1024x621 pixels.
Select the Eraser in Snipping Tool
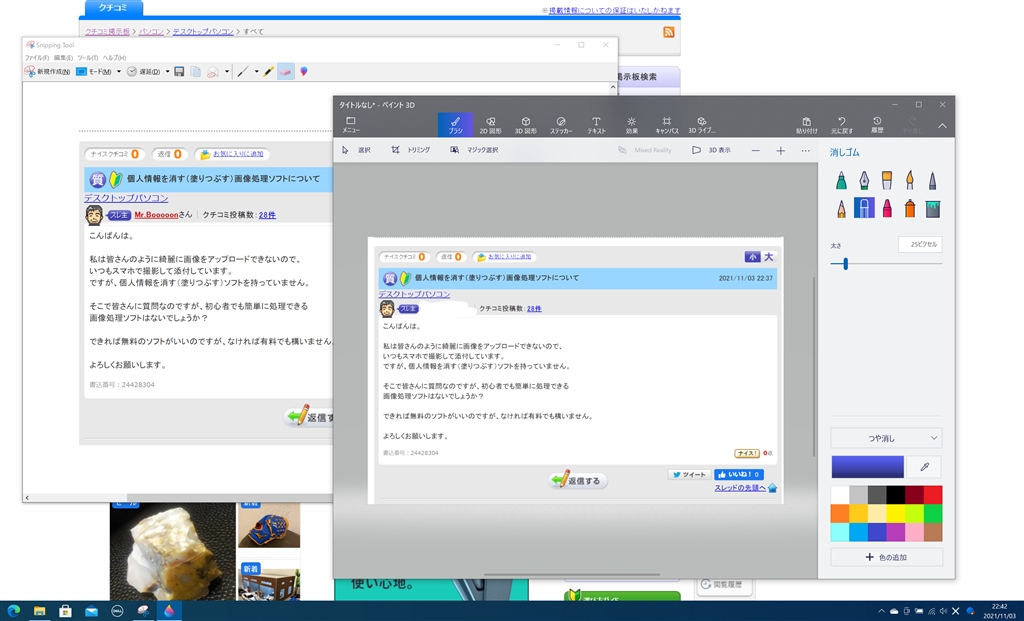click(285, 72)
